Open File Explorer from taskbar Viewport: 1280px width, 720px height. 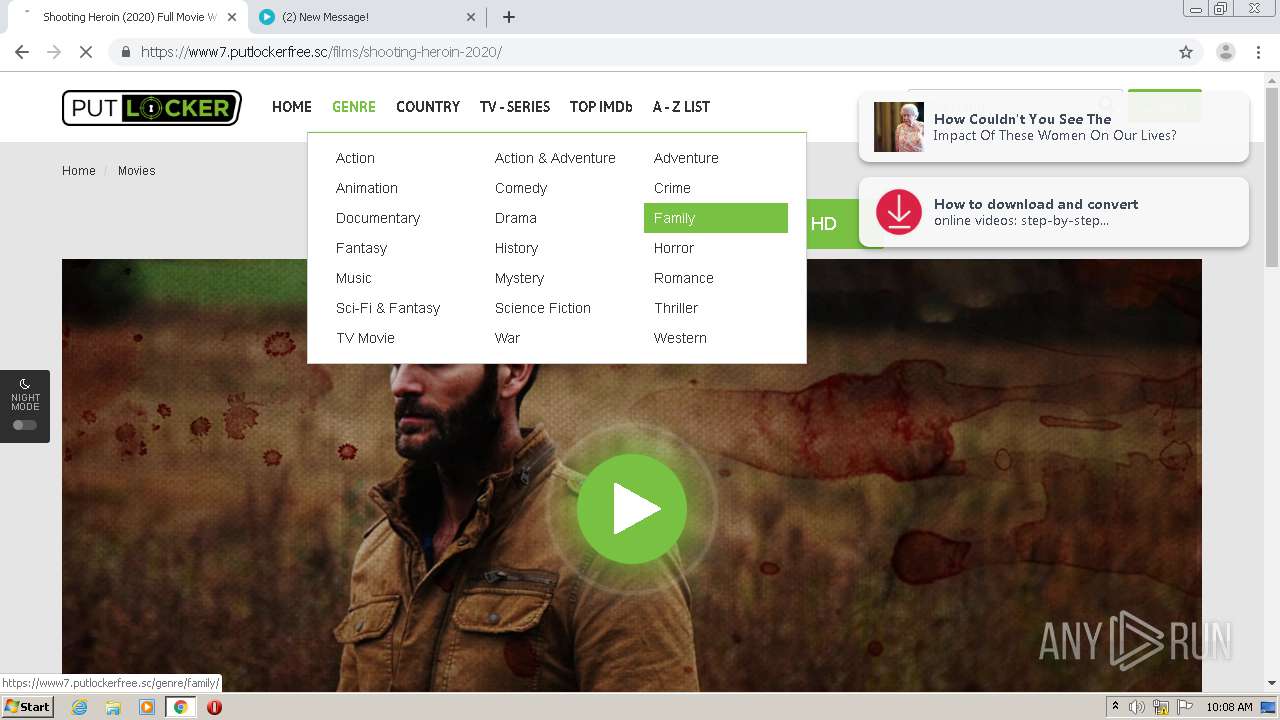(x=113, y=707)
